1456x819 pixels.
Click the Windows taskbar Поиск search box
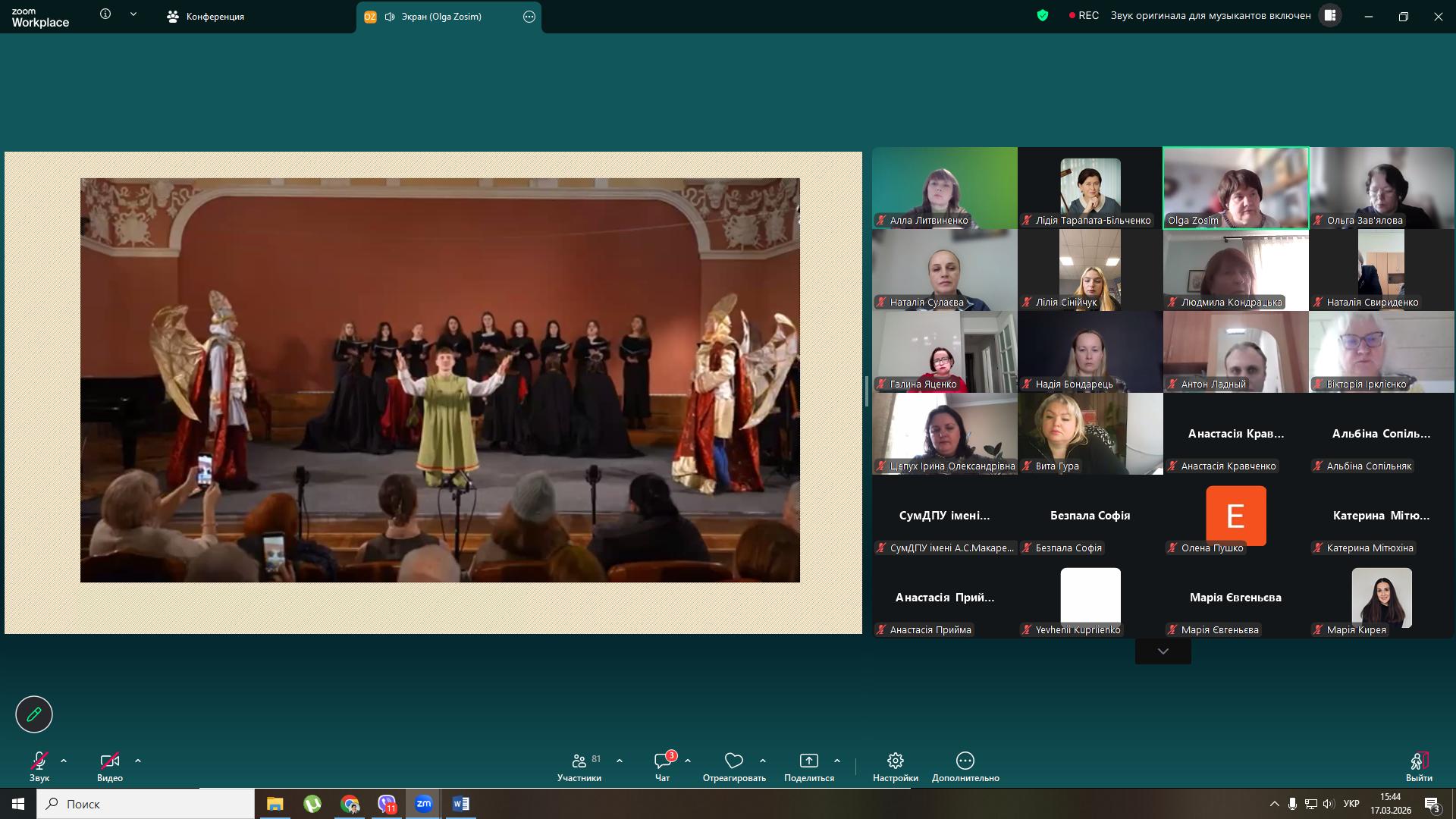pos(146,804)
